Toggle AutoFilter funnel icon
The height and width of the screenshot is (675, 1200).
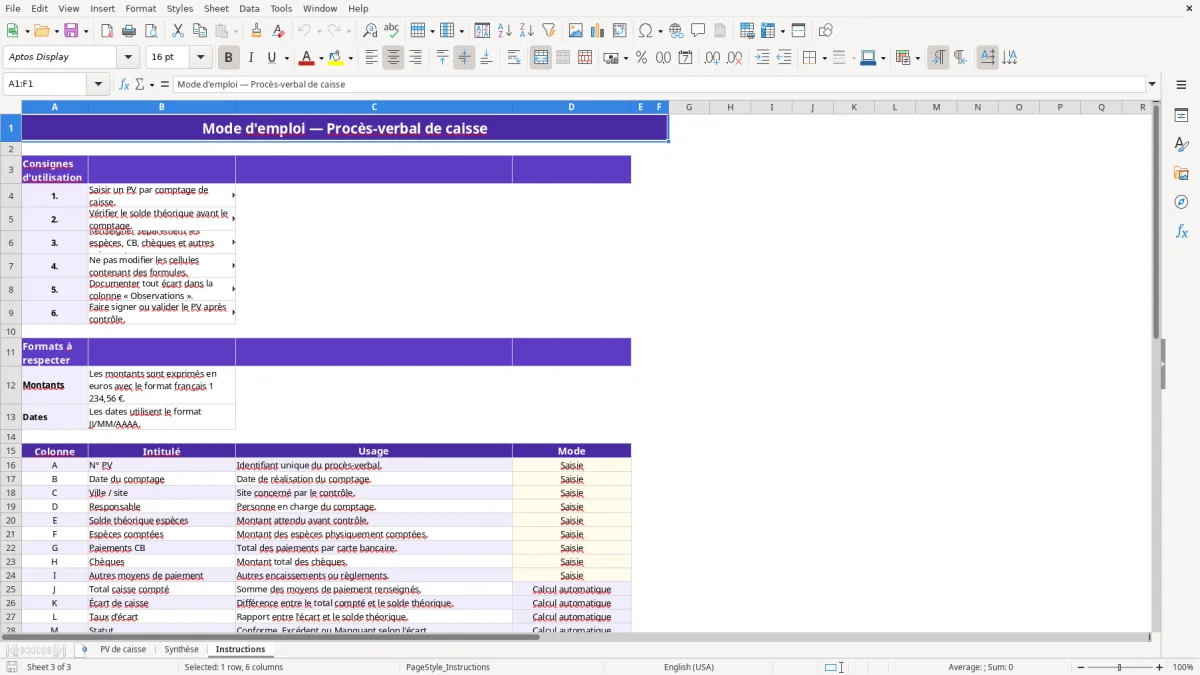549,31
